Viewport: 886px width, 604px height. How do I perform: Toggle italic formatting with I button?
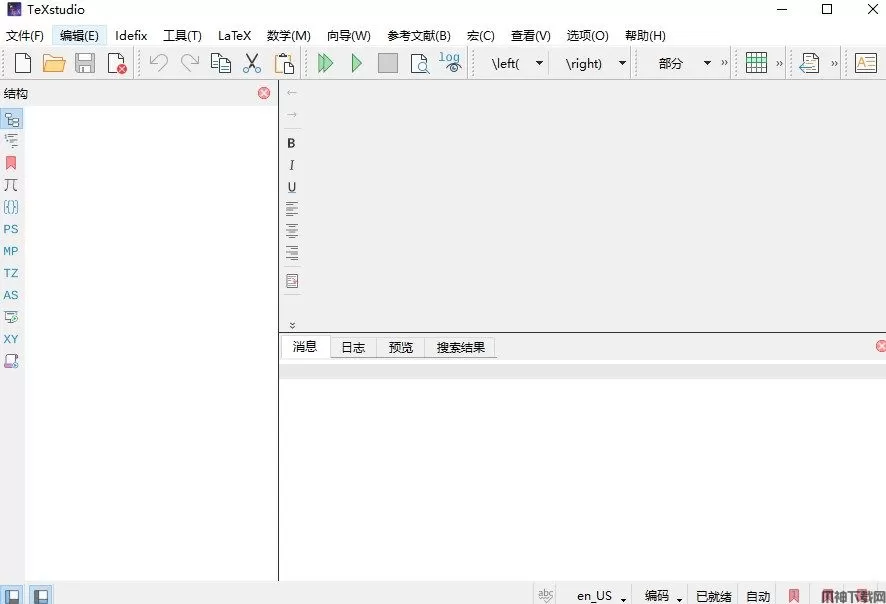click(x=291, y=165)
